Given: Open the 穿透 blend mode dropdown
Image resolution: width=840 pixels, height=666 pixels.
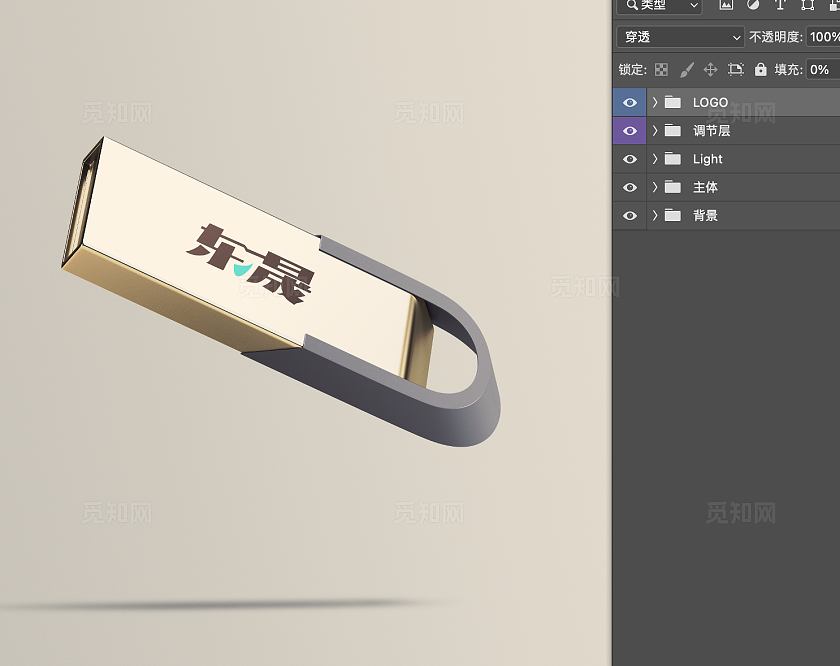Looking at the screenshot, I should pos(681,37).
